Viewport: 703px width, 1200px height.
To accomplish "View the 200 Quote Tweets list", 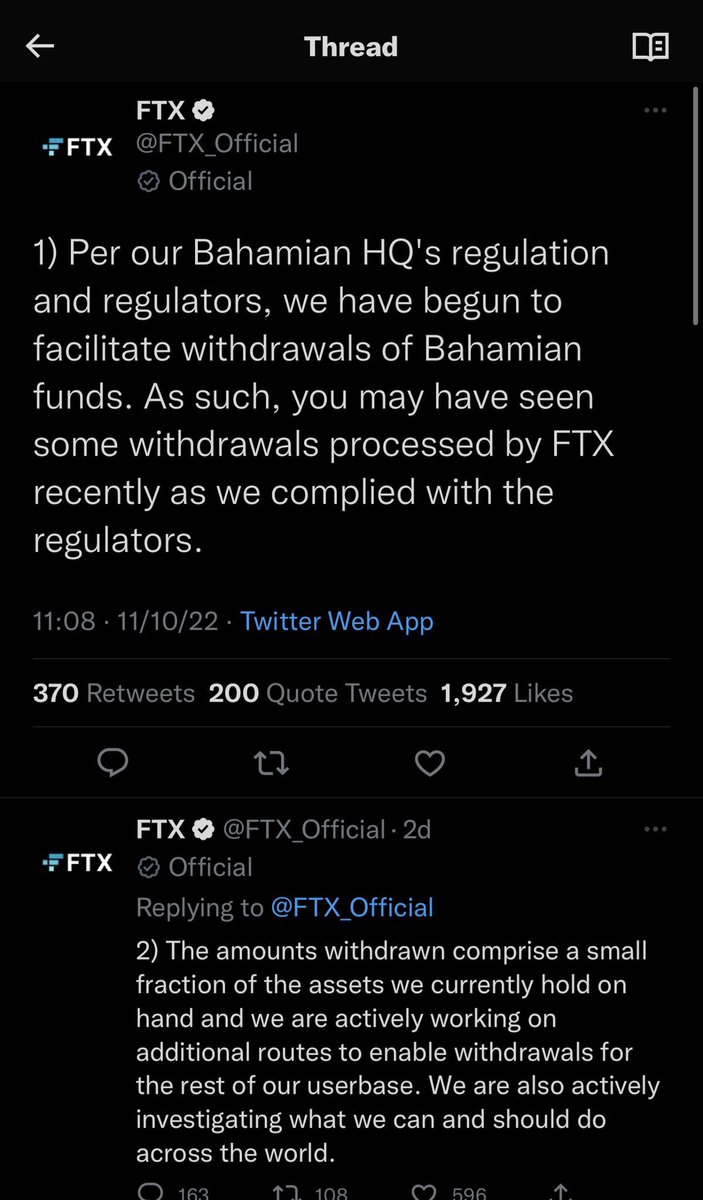I will (318, 693).
